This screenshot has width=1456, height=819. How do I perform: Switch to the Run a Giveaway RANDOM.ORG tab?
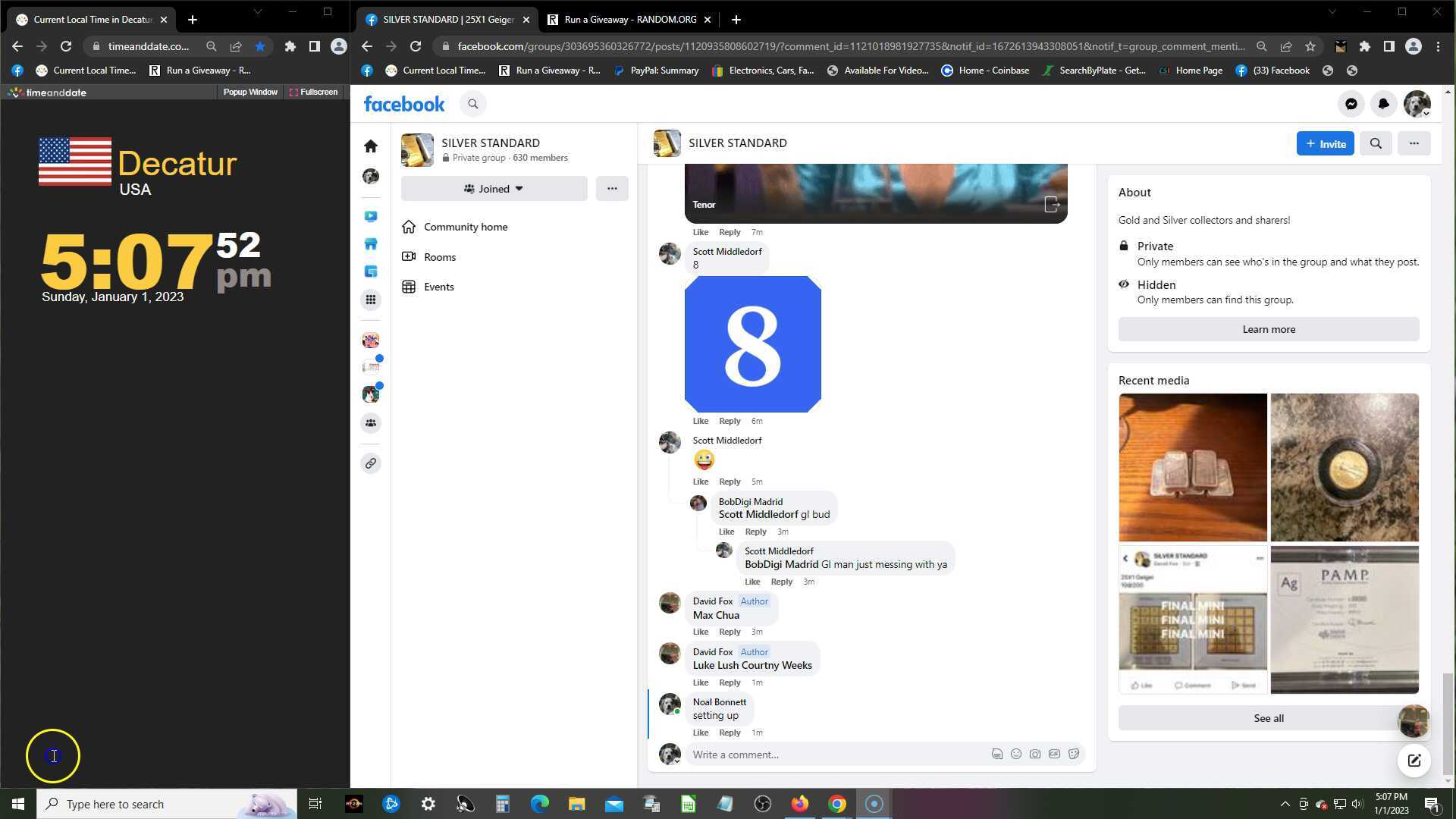pyautogui.click(x=629, y=20)
